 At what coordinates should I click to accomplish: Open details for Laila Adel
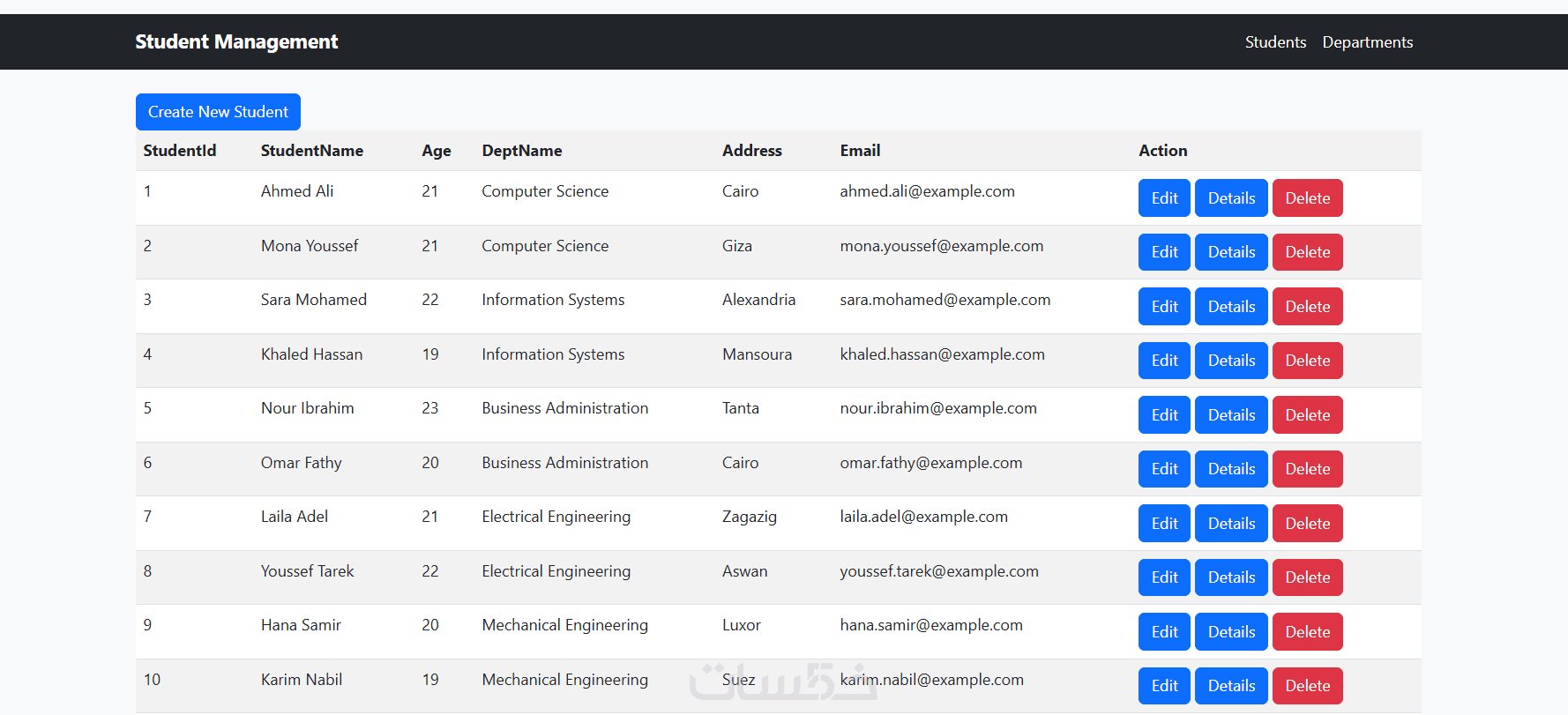[1231, 523]
